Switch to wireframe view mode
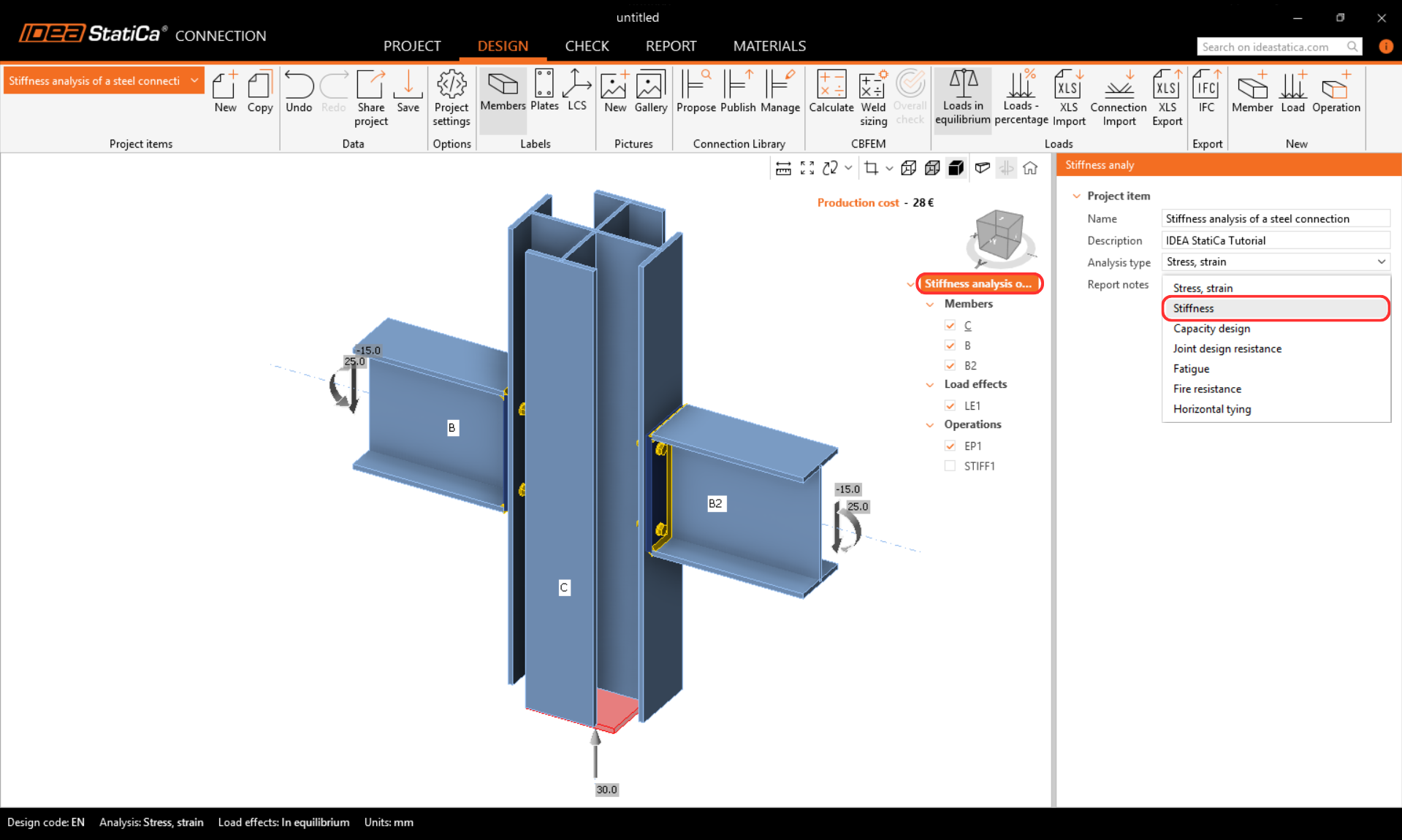The image size is (1402, 840). tap(908, 168)
